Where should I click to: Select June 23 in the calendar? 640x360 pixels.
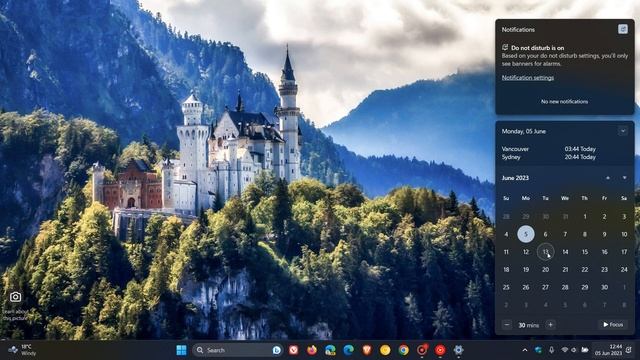(604, 269)
